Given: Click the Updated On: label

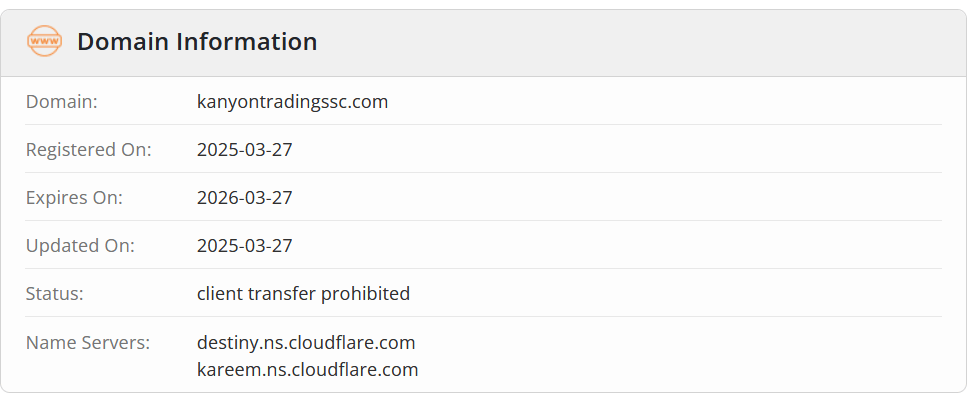Looking at the screenshot, I should (x=80, y=246).
